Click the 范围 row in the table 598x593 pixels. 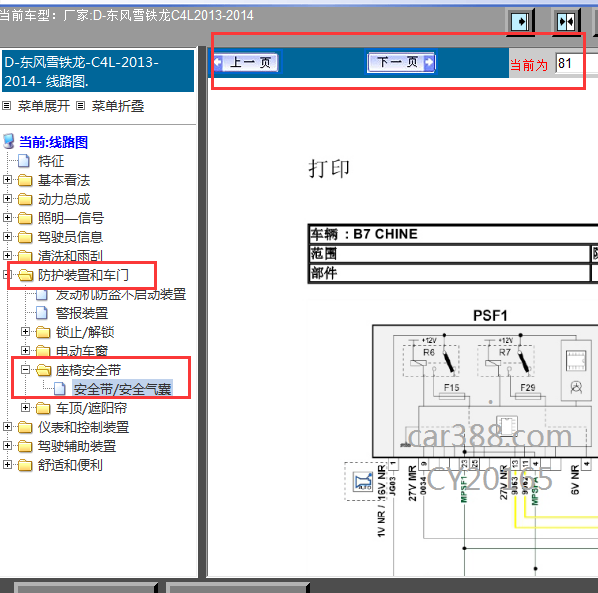pyautogui.click(x=449, y=254)
